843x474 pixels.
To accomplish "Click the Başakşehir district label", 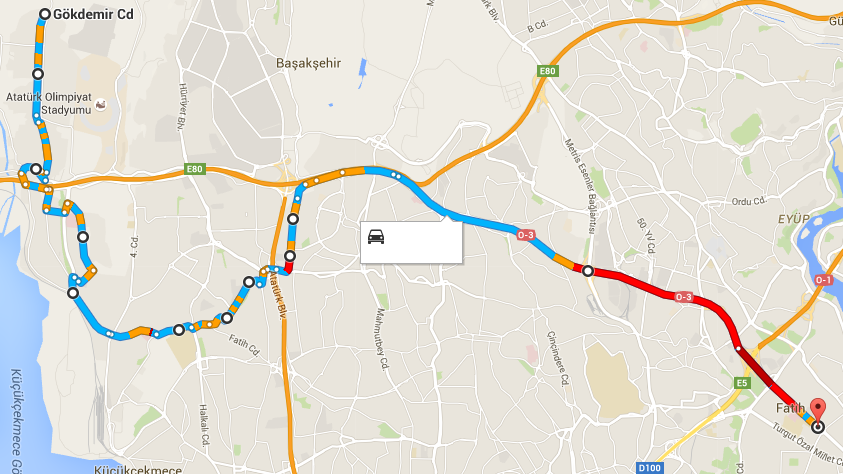I will click(309, 63).
